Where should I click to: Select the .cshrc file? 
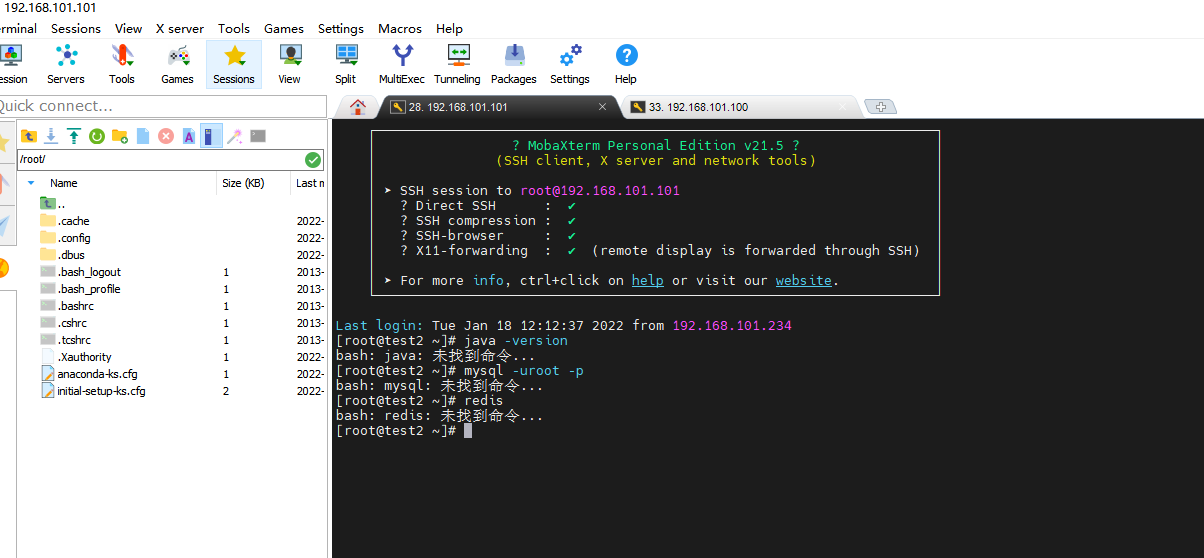coord(64,323)
